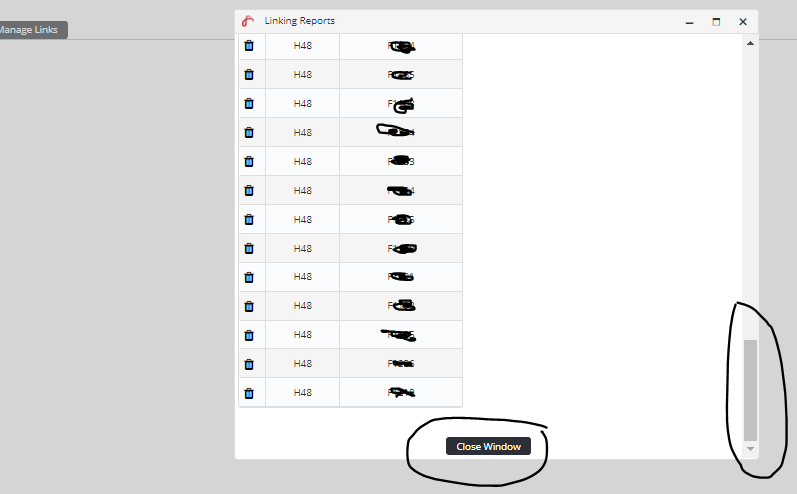Delete the second visible H48 link row
The width and height of the screenshot is (797, 494).
pos(249,75)
